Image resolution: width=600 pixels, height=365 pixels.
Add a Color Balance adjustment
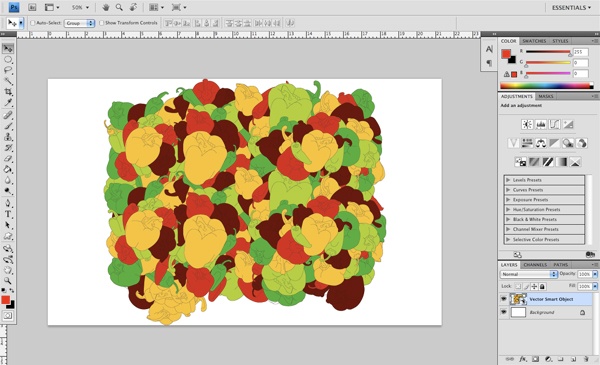541,143
